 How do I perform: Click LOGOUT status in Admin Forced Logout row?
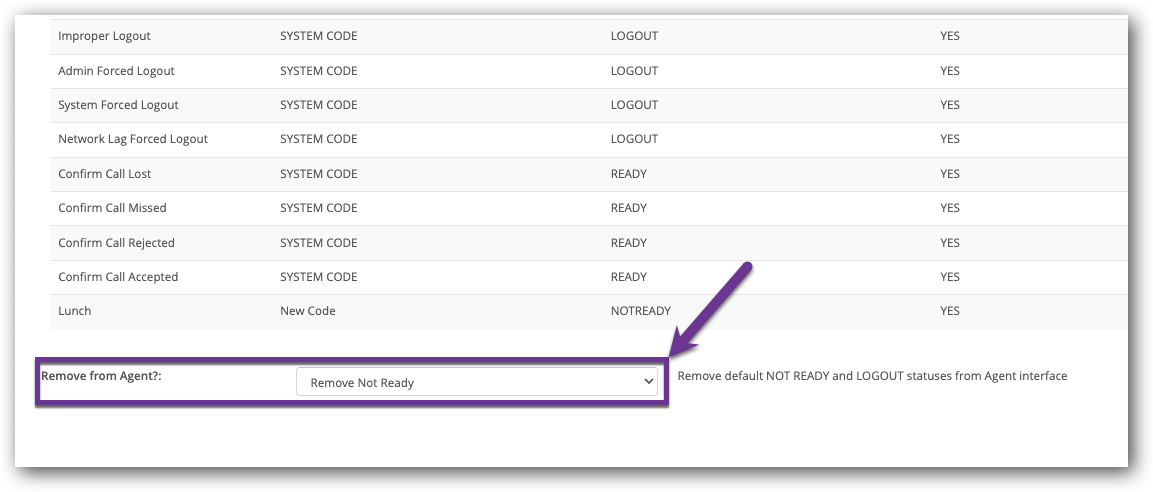(x=634, y=71)
